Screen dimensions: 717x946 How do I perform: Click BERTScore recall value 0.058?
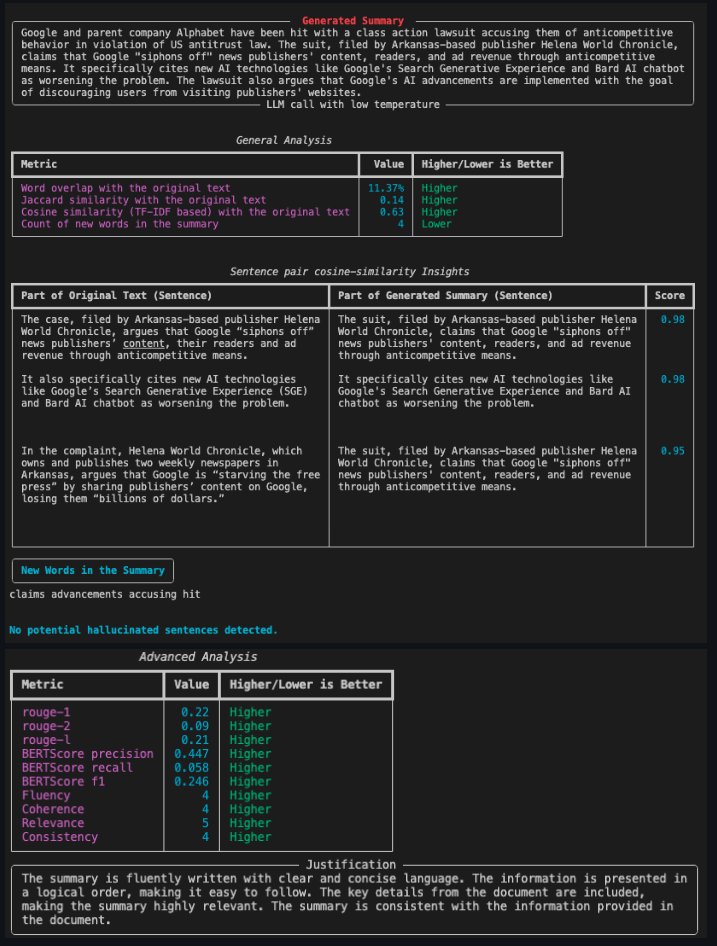pyautogui.click(x=191, y=768)
